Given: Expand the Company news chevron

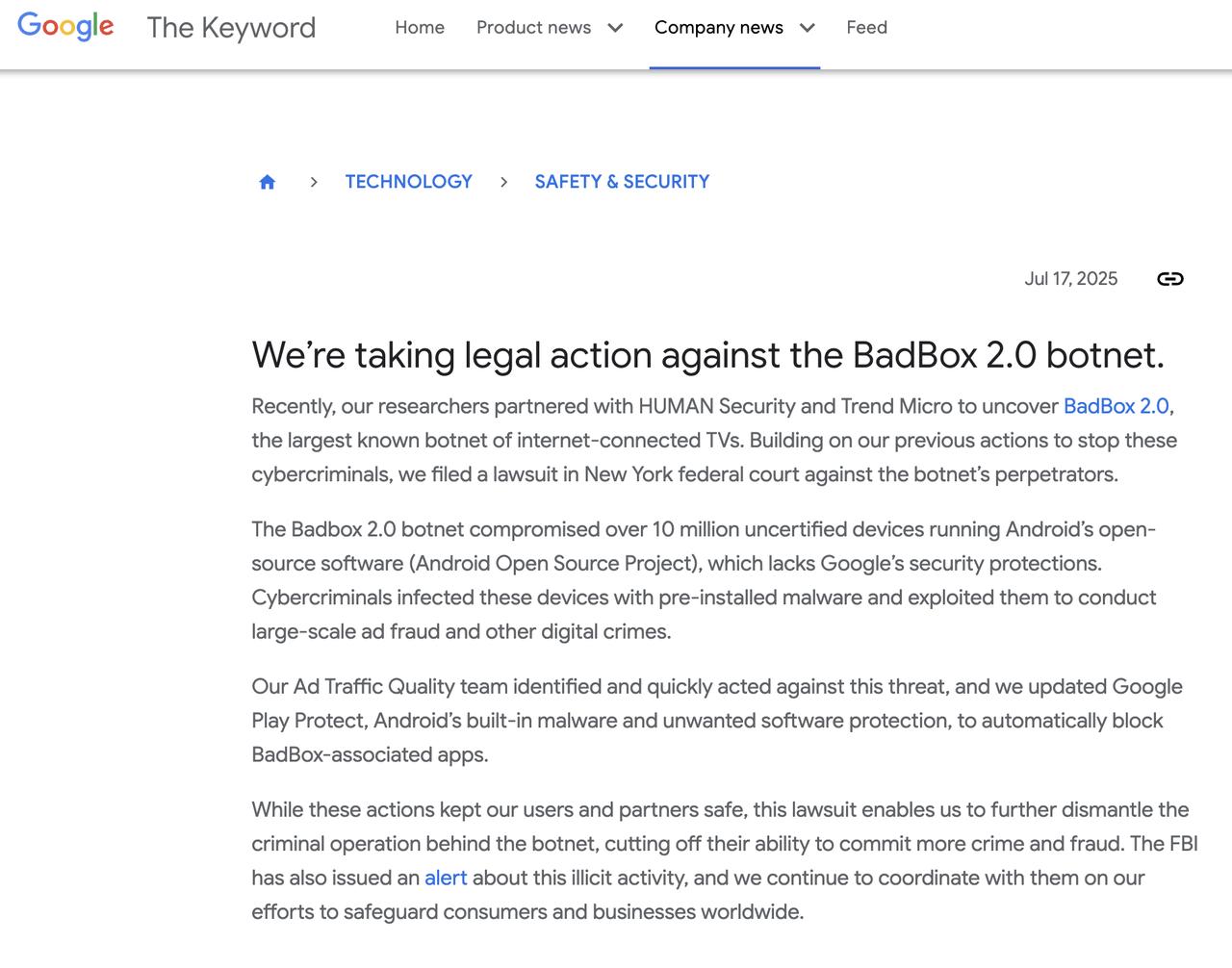Looking at the screenshot, I should coord(808,28).
